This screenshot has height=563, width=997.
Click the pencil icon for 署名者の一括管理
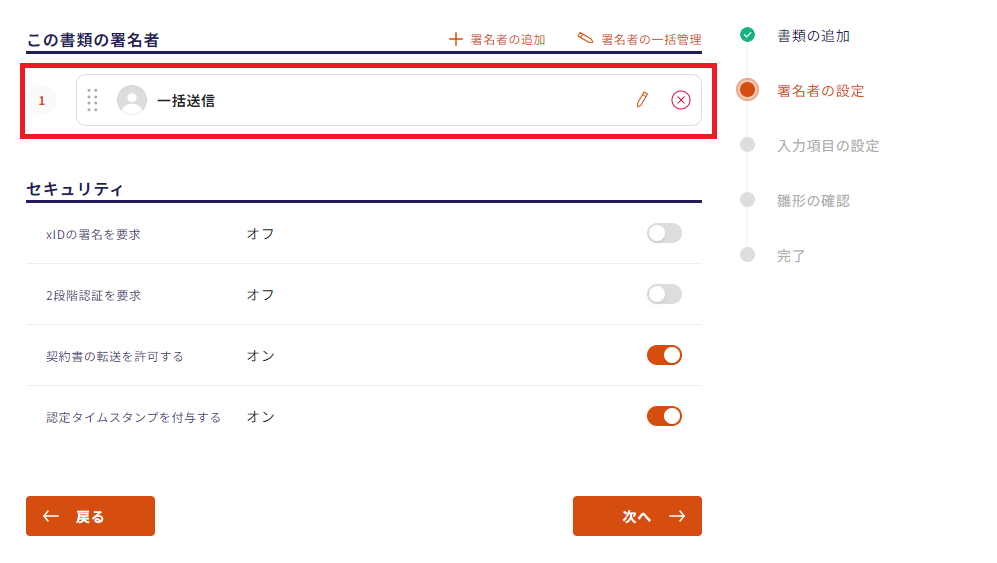pyautogui.click(x=586, y=39)
